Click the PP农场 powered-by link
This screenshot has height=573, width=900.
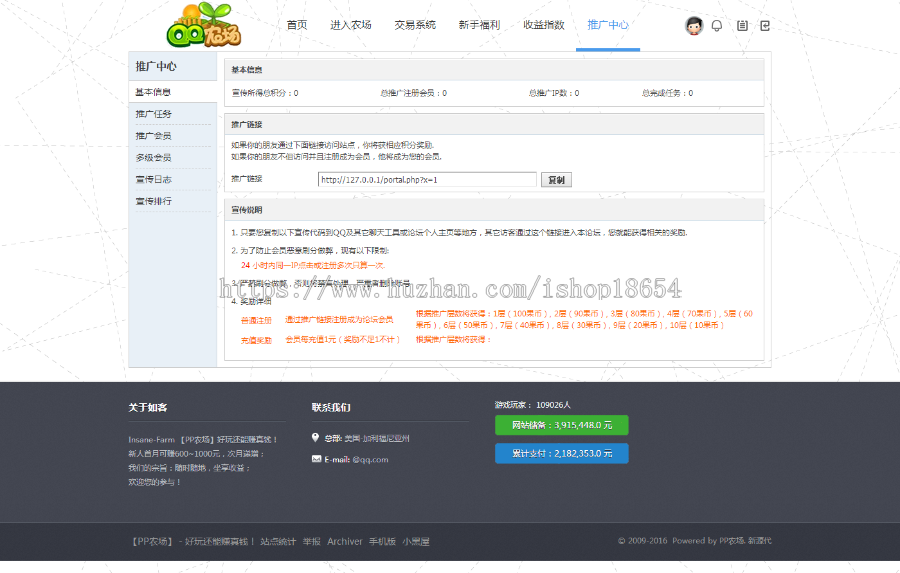coord(732,540)
